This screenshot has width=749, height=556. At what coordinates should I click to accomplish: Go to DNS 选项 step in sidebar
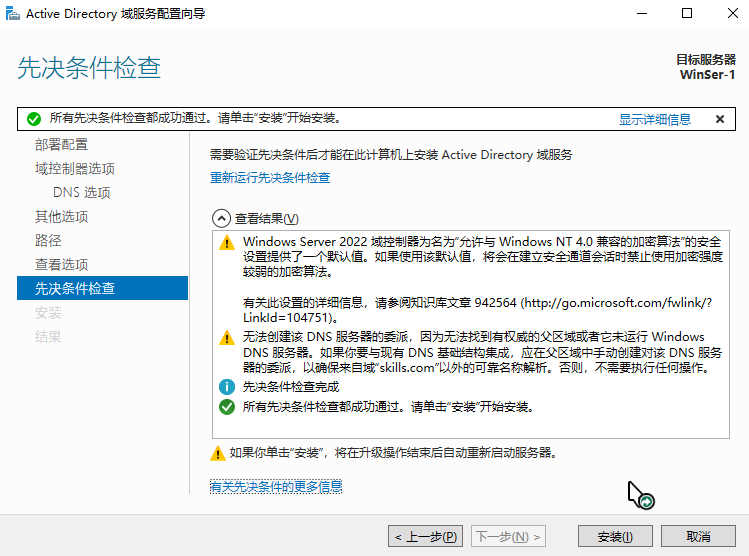(x=82, y=192)
